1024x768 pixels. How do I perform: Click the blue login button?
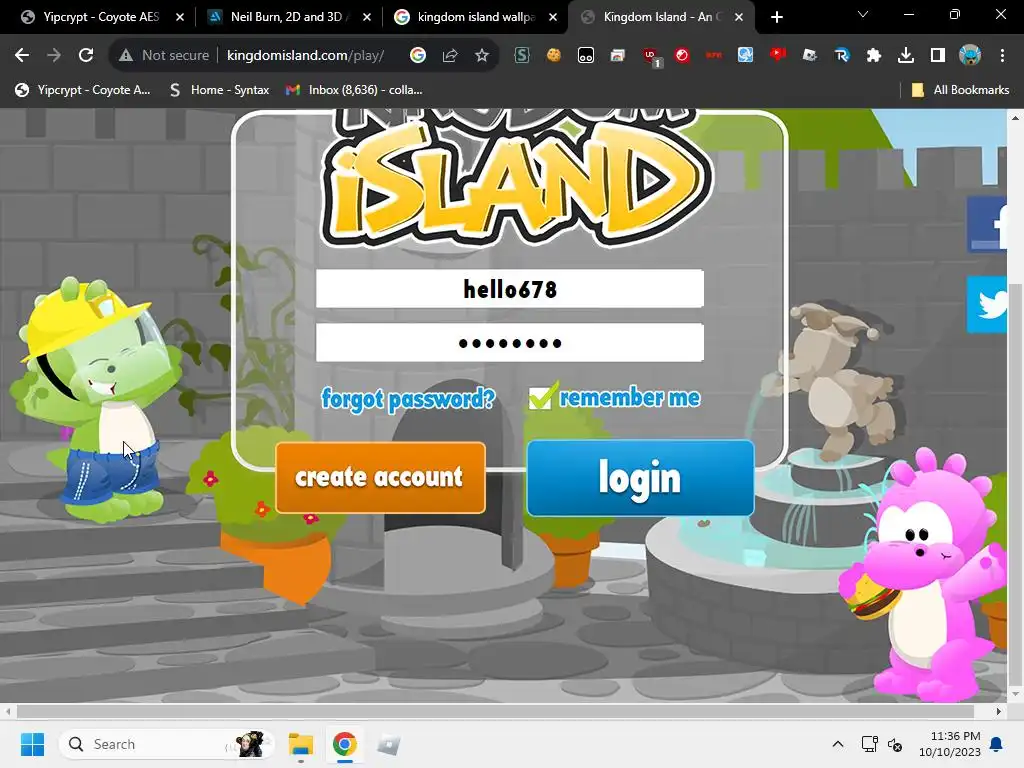(640, 478)
